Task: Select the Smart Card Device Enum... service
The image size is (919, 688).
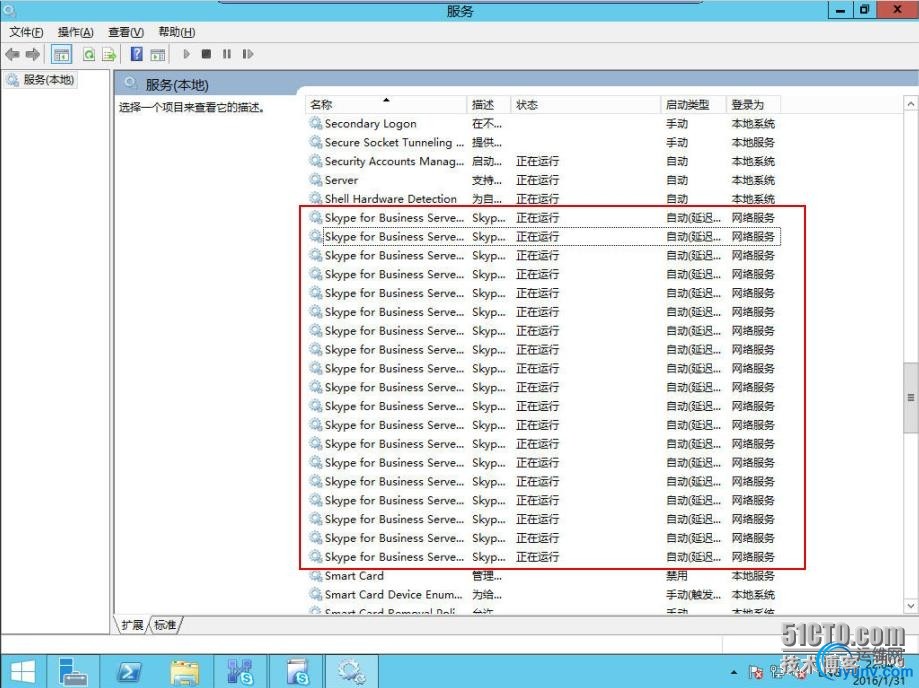Action: point(544,595)
